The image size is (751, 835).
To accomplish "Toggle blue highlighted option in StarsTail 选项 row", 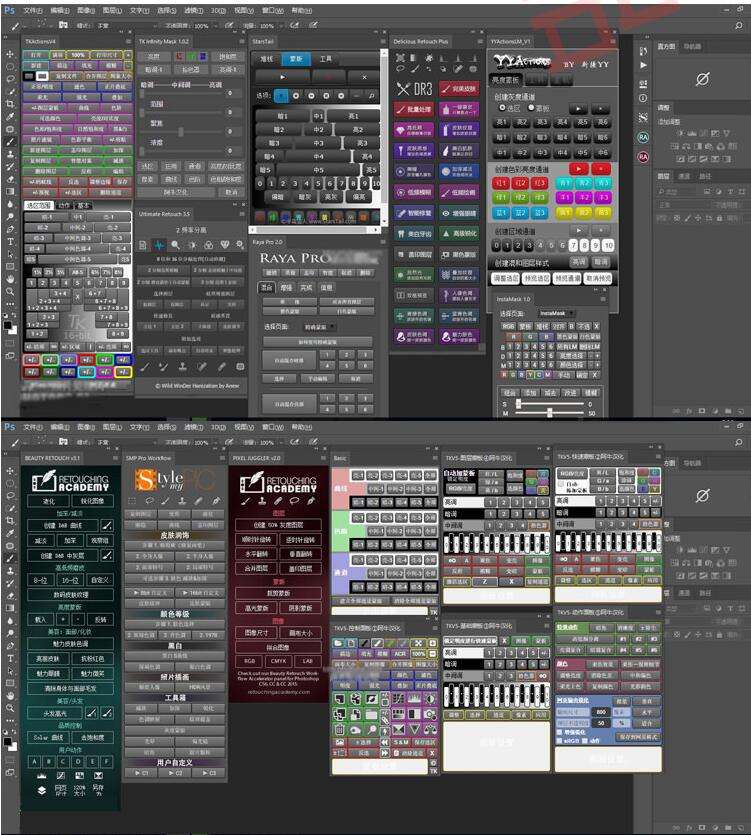I will [x=281, y=96].
